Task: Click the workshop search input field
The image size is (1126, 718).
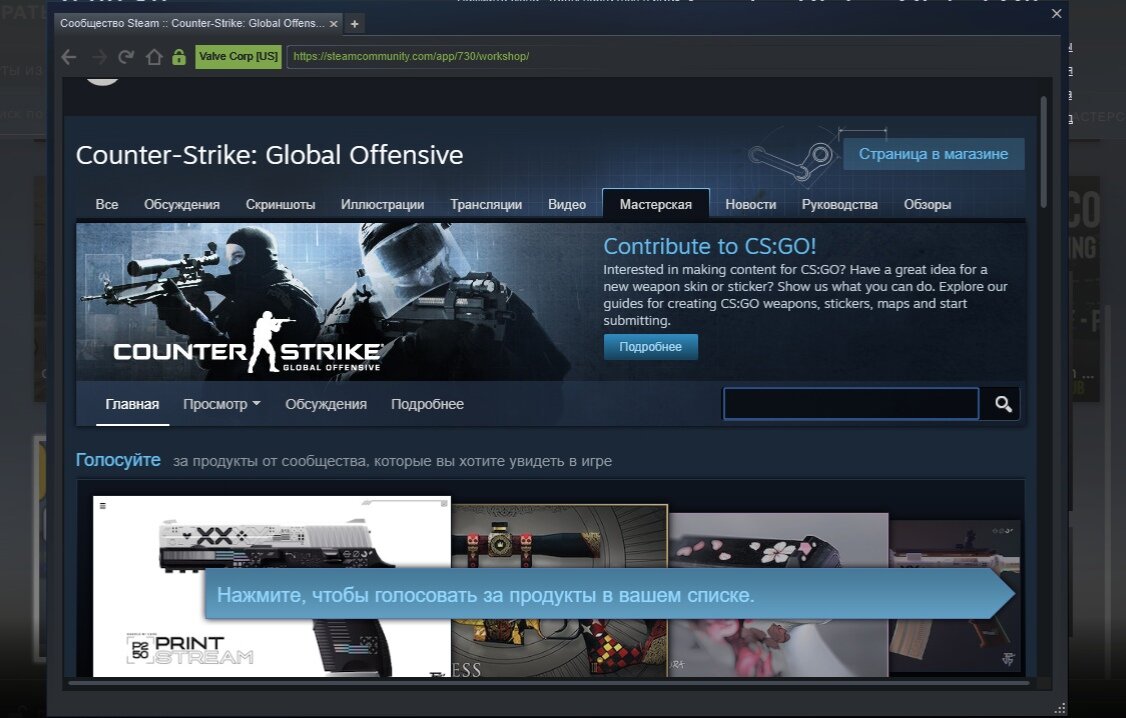Action: click(x=851, y=404)
